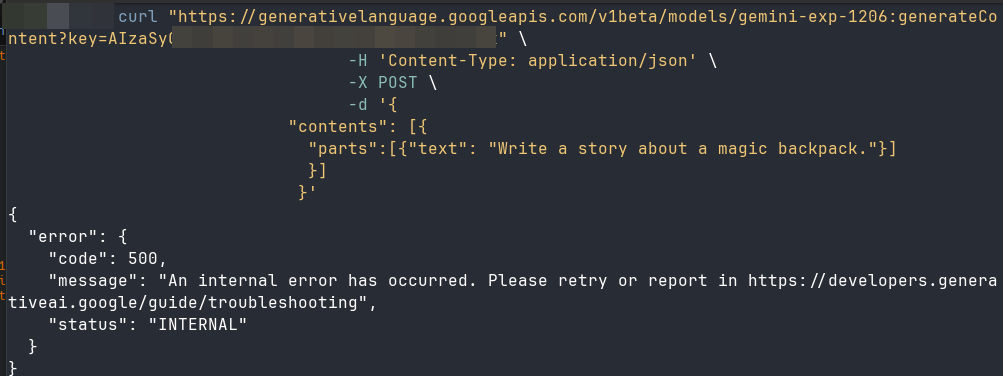Screen dimensions: 1003x376
Task: Click the opening brace of the response
Action: (x=13, y=215)
